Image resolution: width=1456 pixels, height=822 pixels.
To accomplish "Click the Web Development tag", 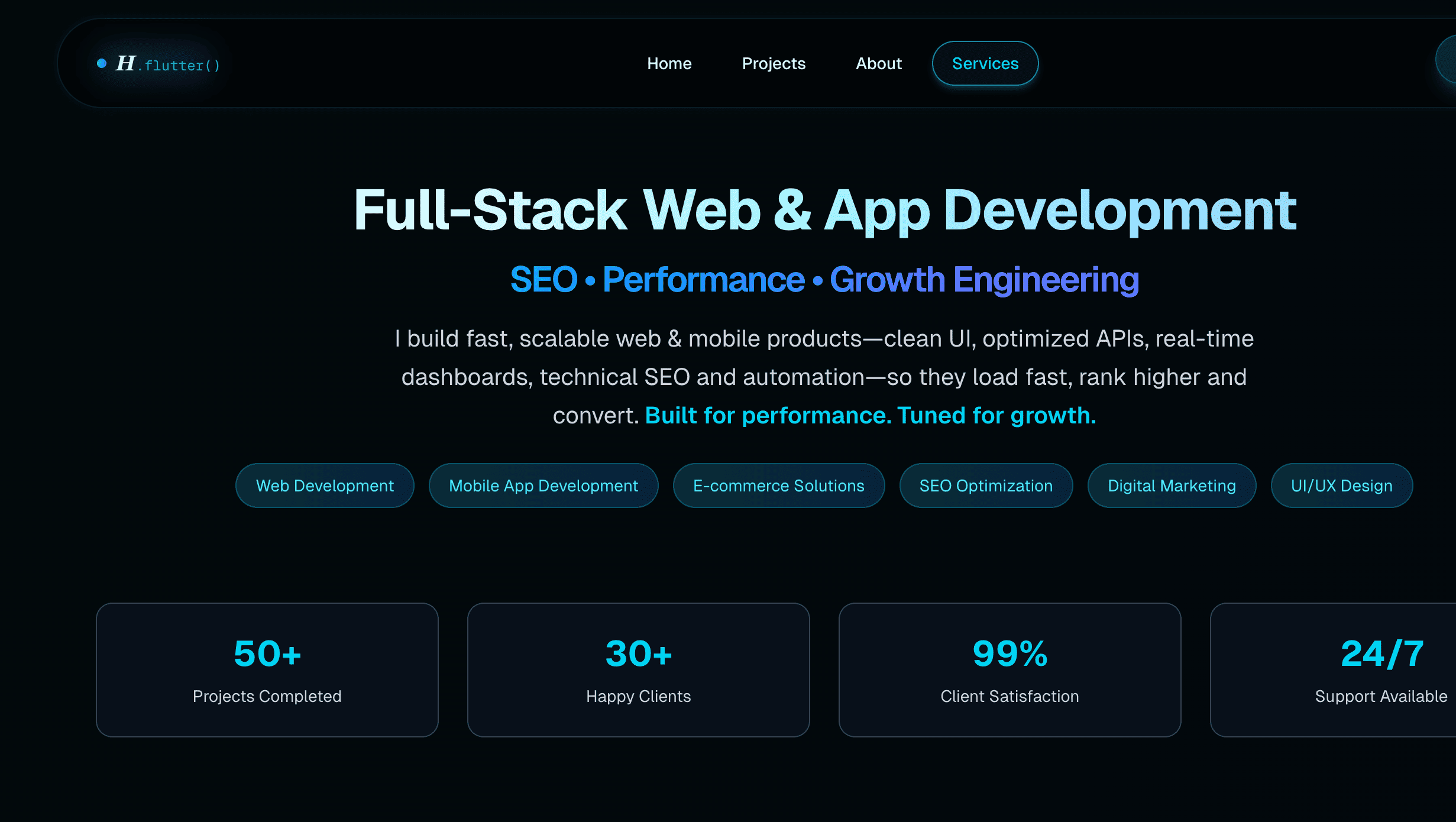I will tap(325, 485).
